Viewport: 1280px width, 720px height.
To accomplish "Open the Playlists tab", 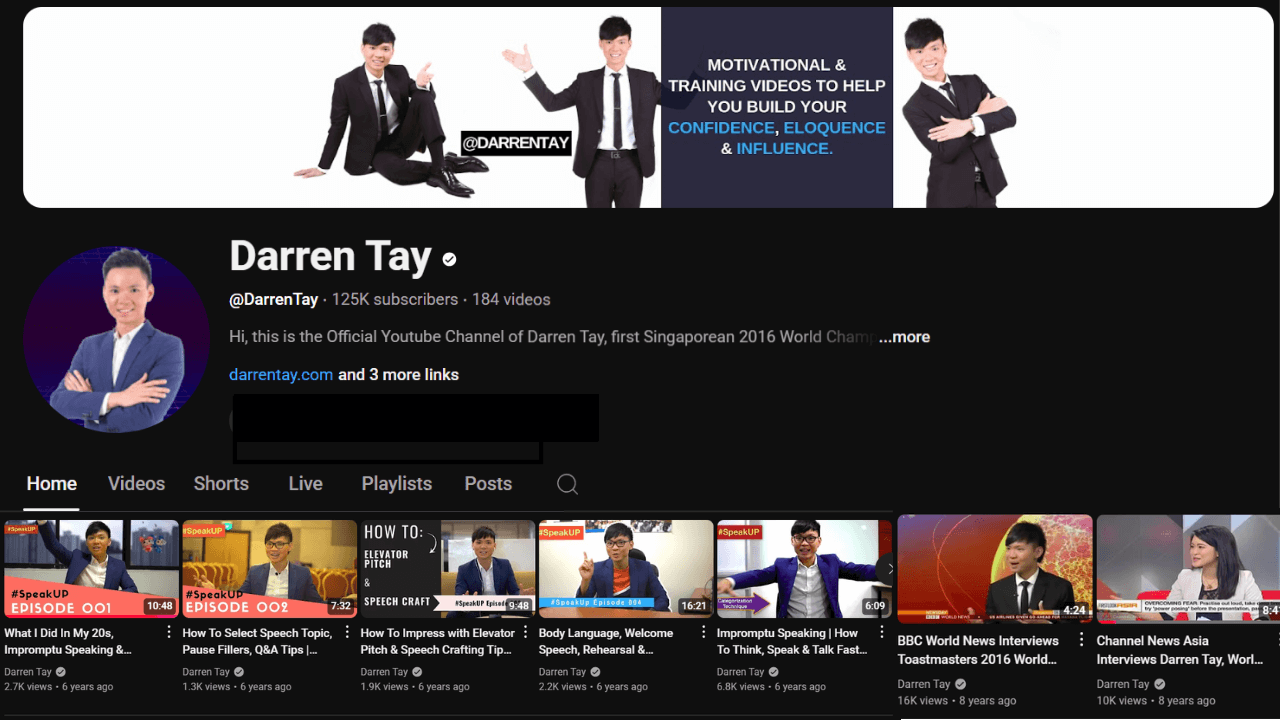I will click(396, 484).
